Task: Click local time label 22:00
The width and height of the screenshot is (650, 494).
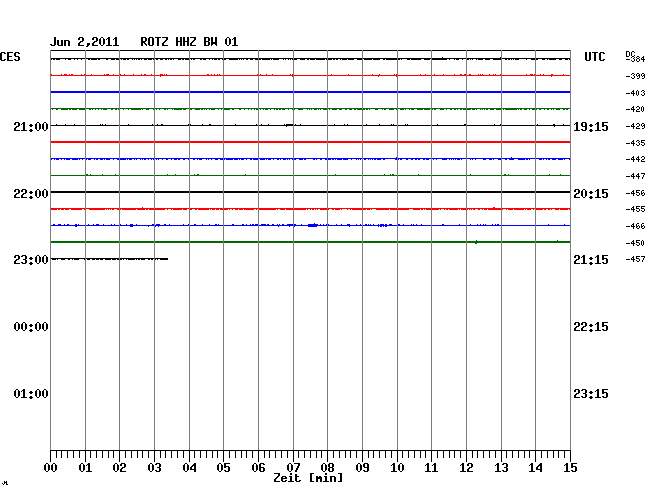Action: click(x=31, y=194)
